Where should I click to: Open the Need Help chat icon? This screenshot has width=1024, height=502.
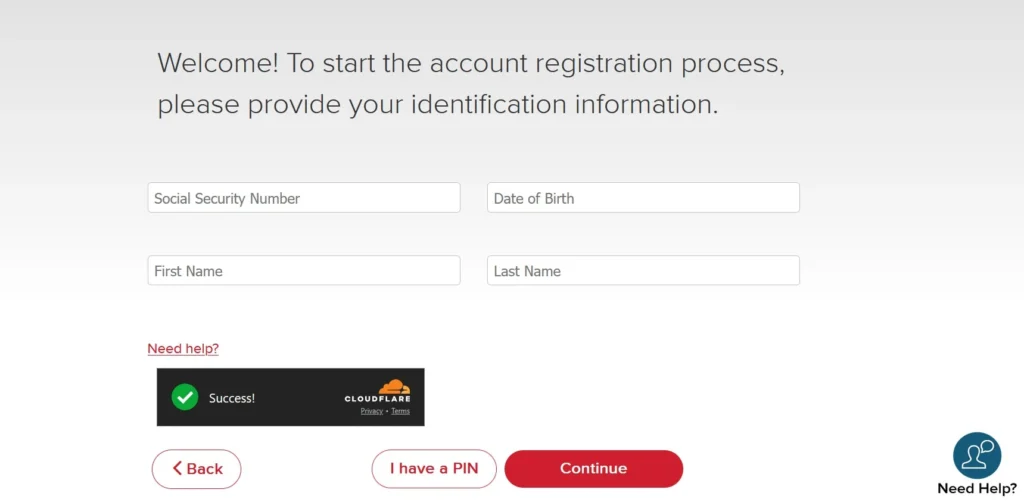pos(976,455)
